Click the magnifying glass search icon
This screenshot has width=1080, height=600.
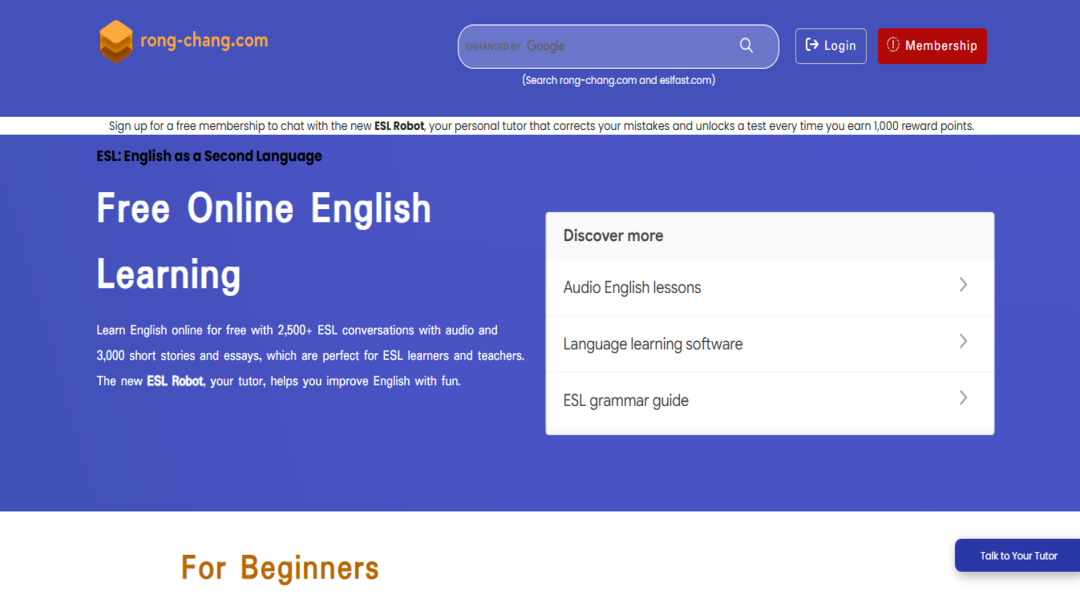coord(746,46)
